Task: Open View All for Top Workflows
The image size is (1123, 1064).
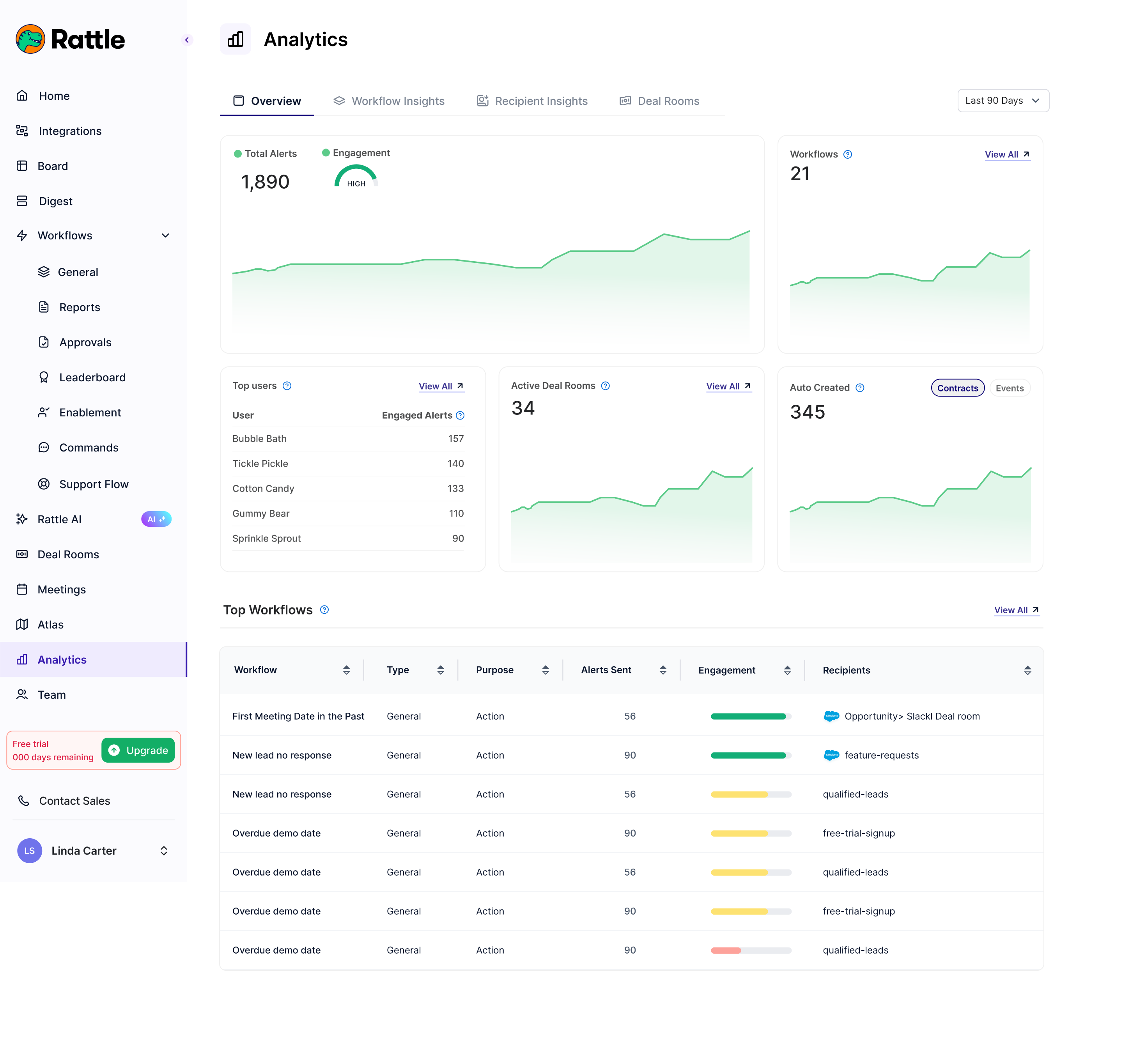Action: pos(1016,610)
